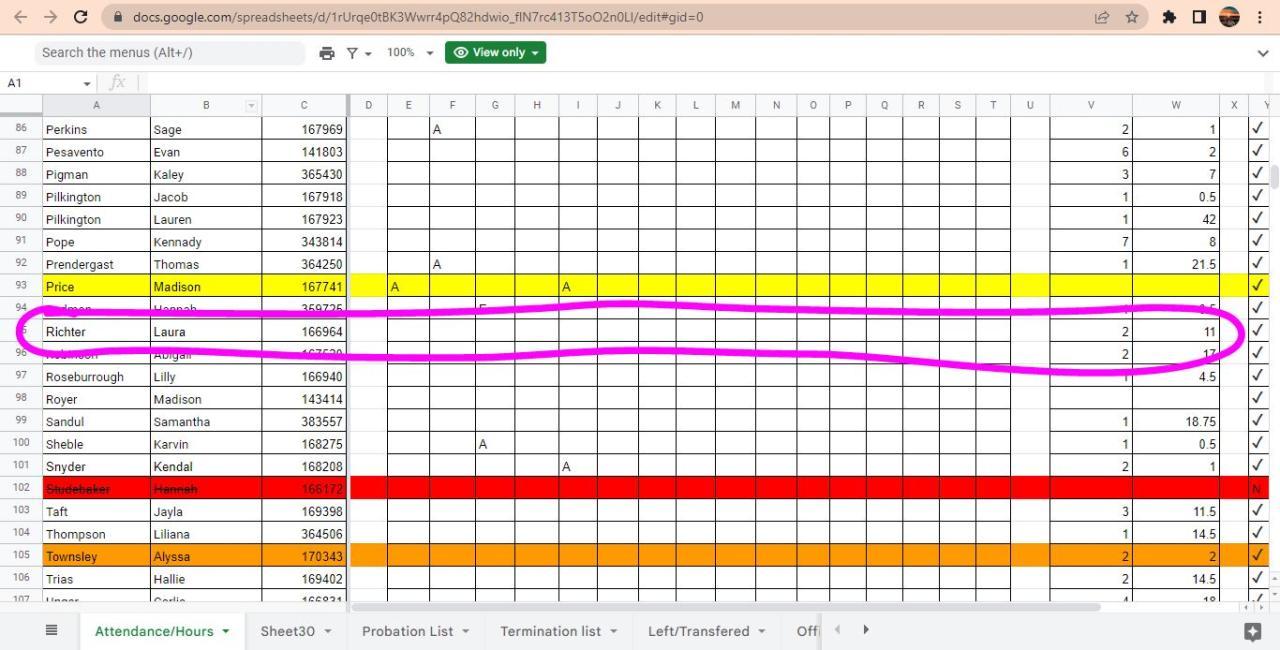Toggle the checkbox in the Townsley row
1280x650 pixels.
(x=1258, y=555)
